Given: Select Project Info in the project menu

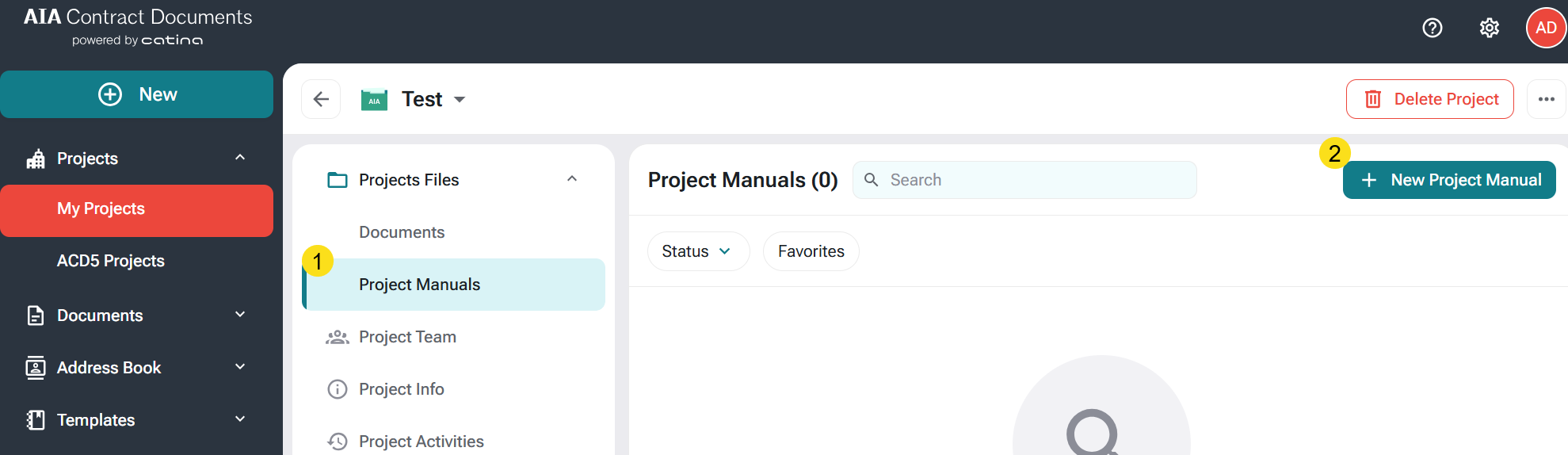Looking at the screenshot, I should [401, 389].
